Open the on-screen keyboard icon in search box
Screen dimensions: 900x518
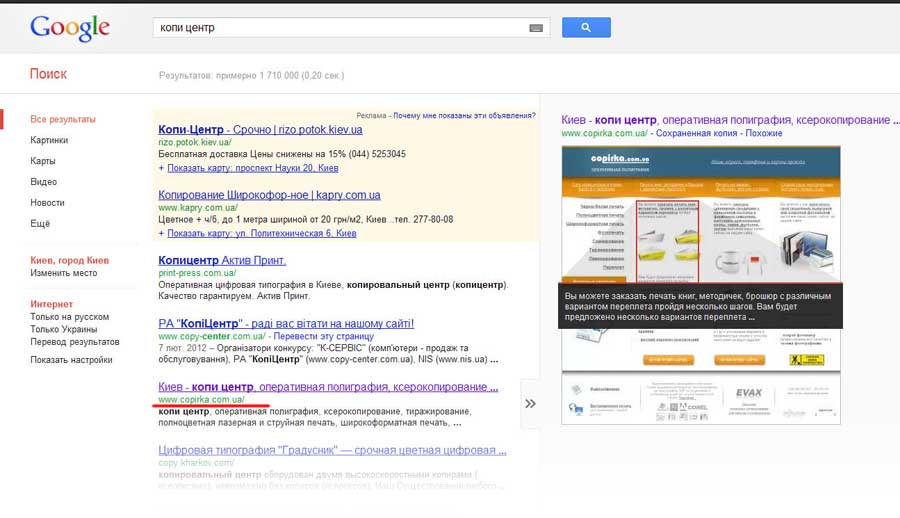[x=536, y=28]
